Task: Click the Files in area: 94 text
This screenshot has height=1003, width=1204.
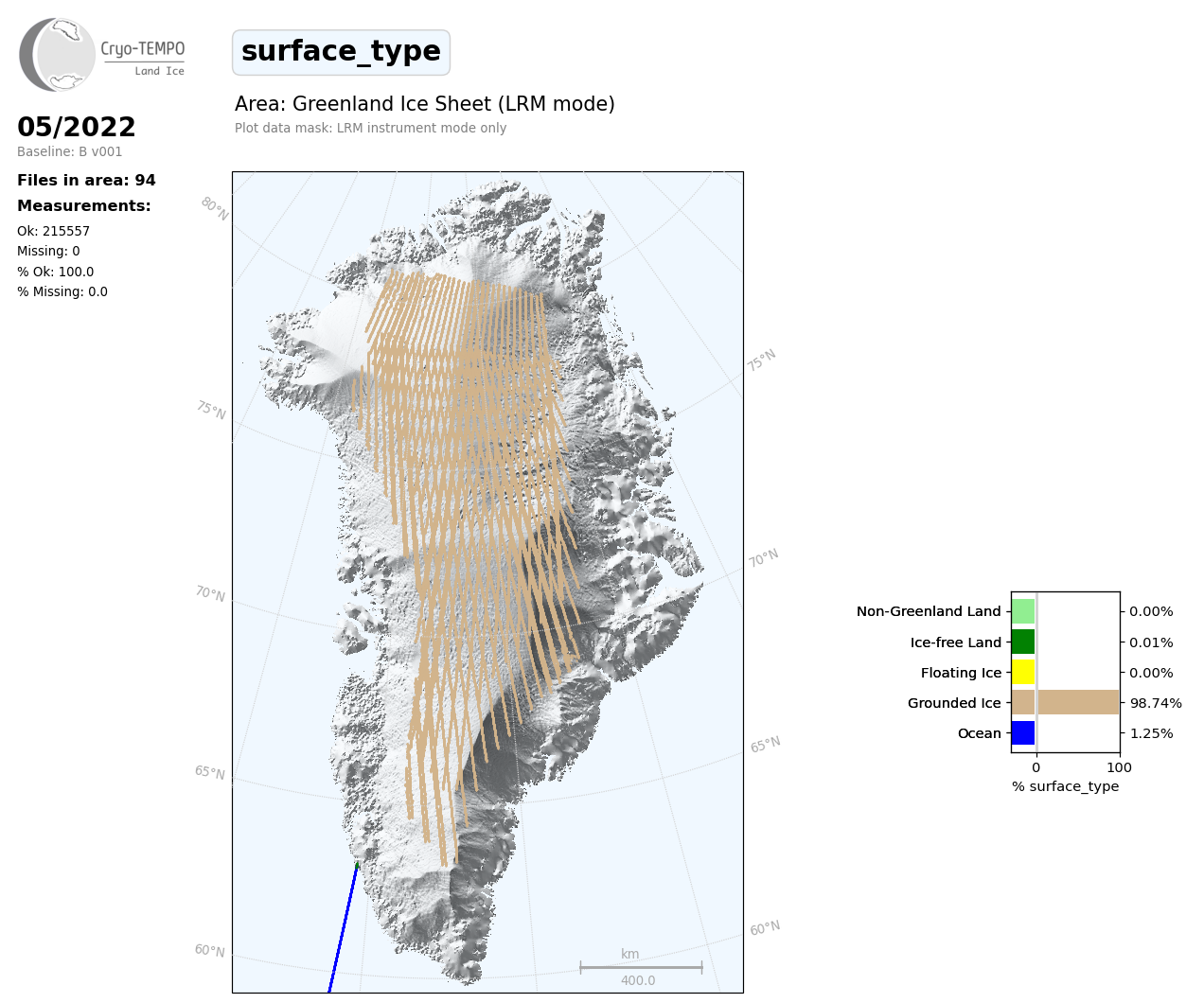Action: (86, 180)
